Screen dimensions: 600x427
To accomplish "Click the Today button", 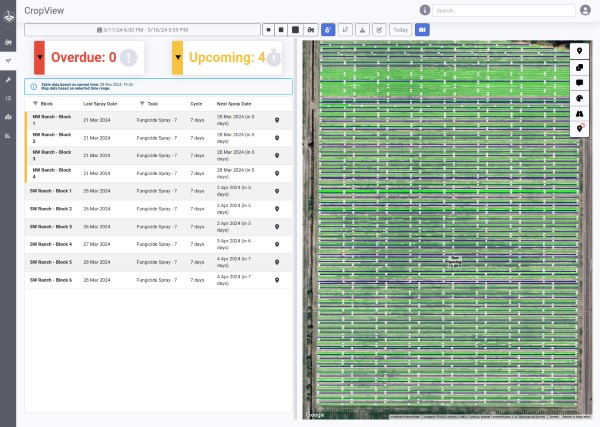I will coord(400,29).
